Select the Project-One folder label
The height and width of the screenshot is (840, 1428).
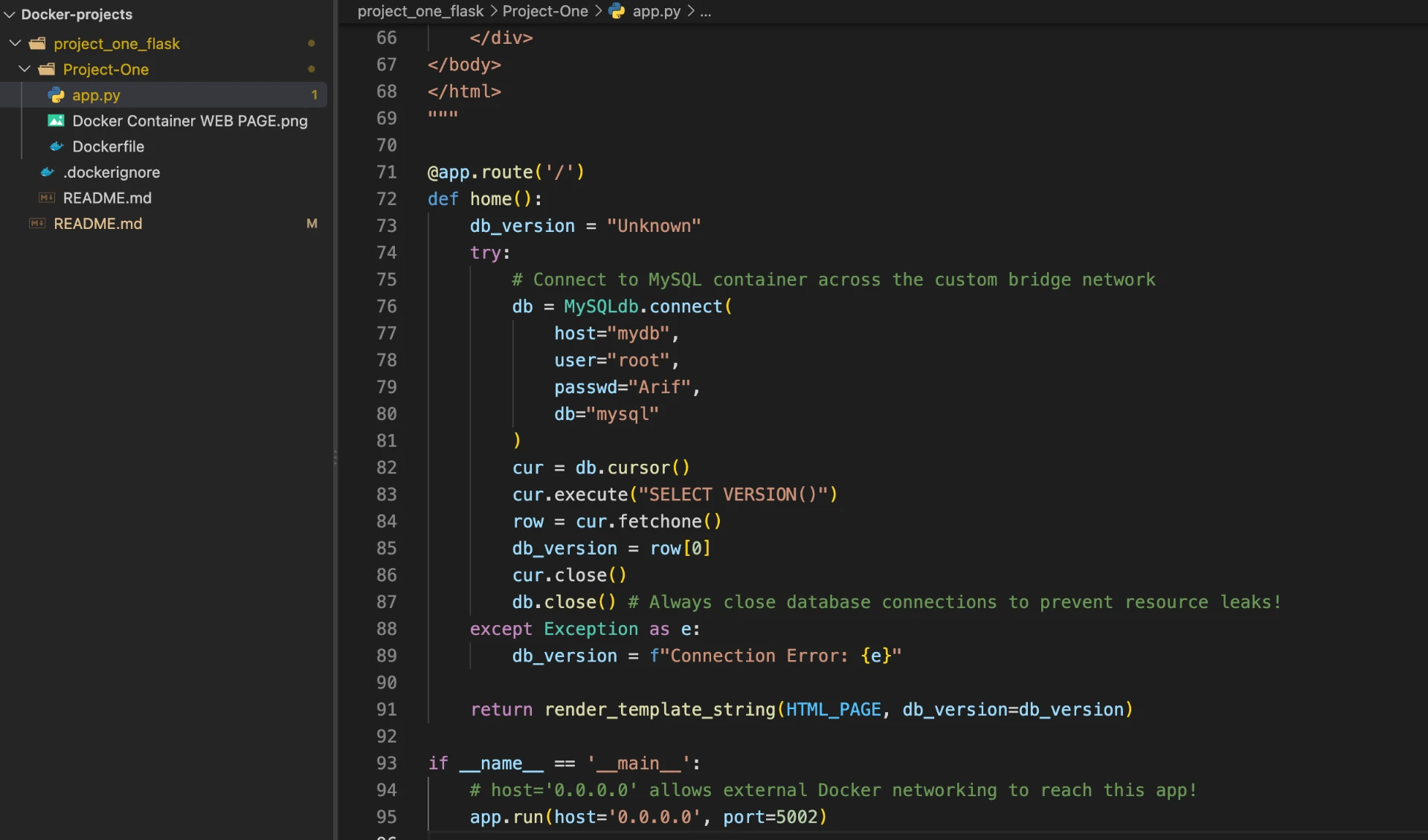click(x=106, y=69)
